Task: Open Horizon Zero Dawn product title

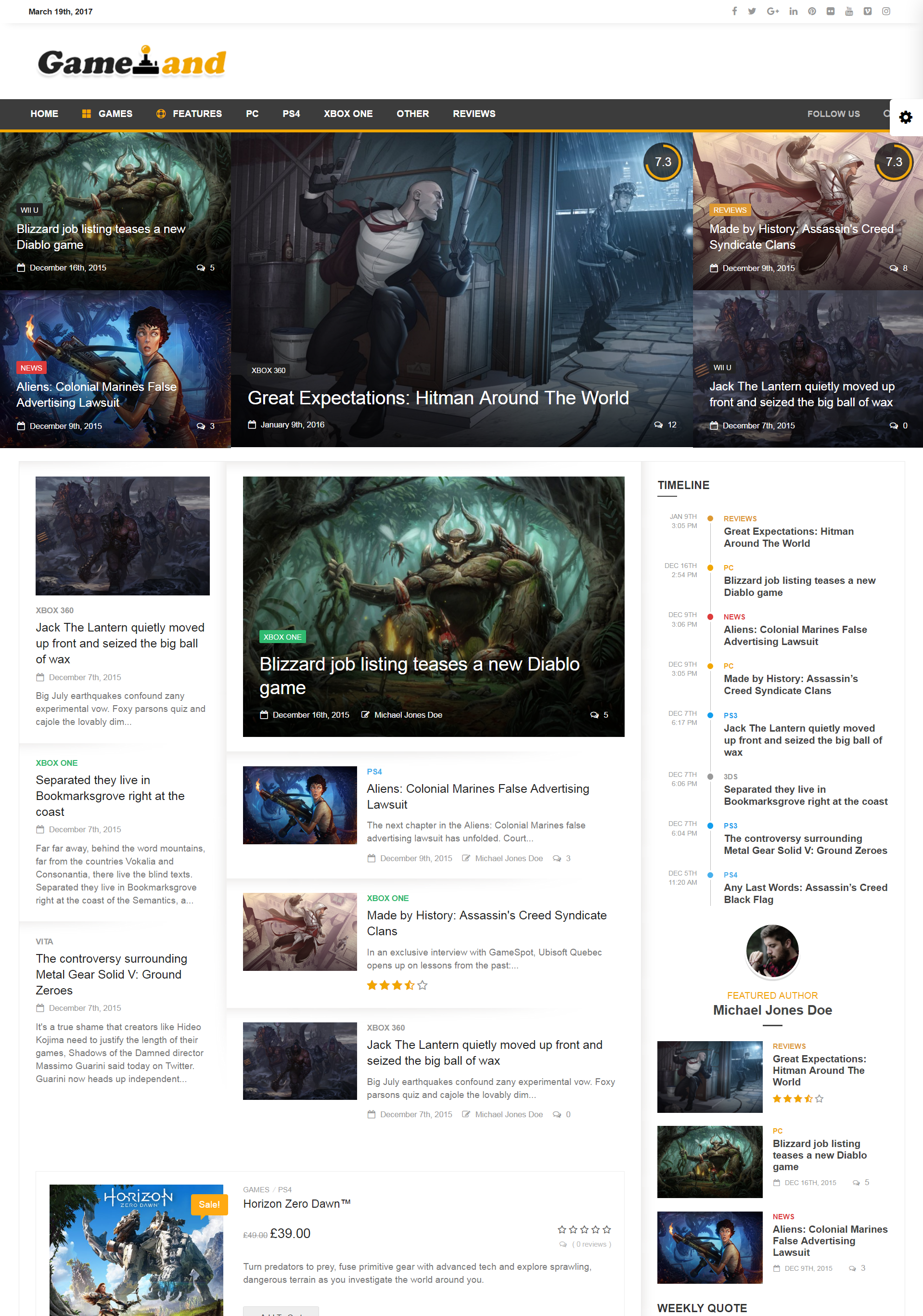Action: [297, 1204]
